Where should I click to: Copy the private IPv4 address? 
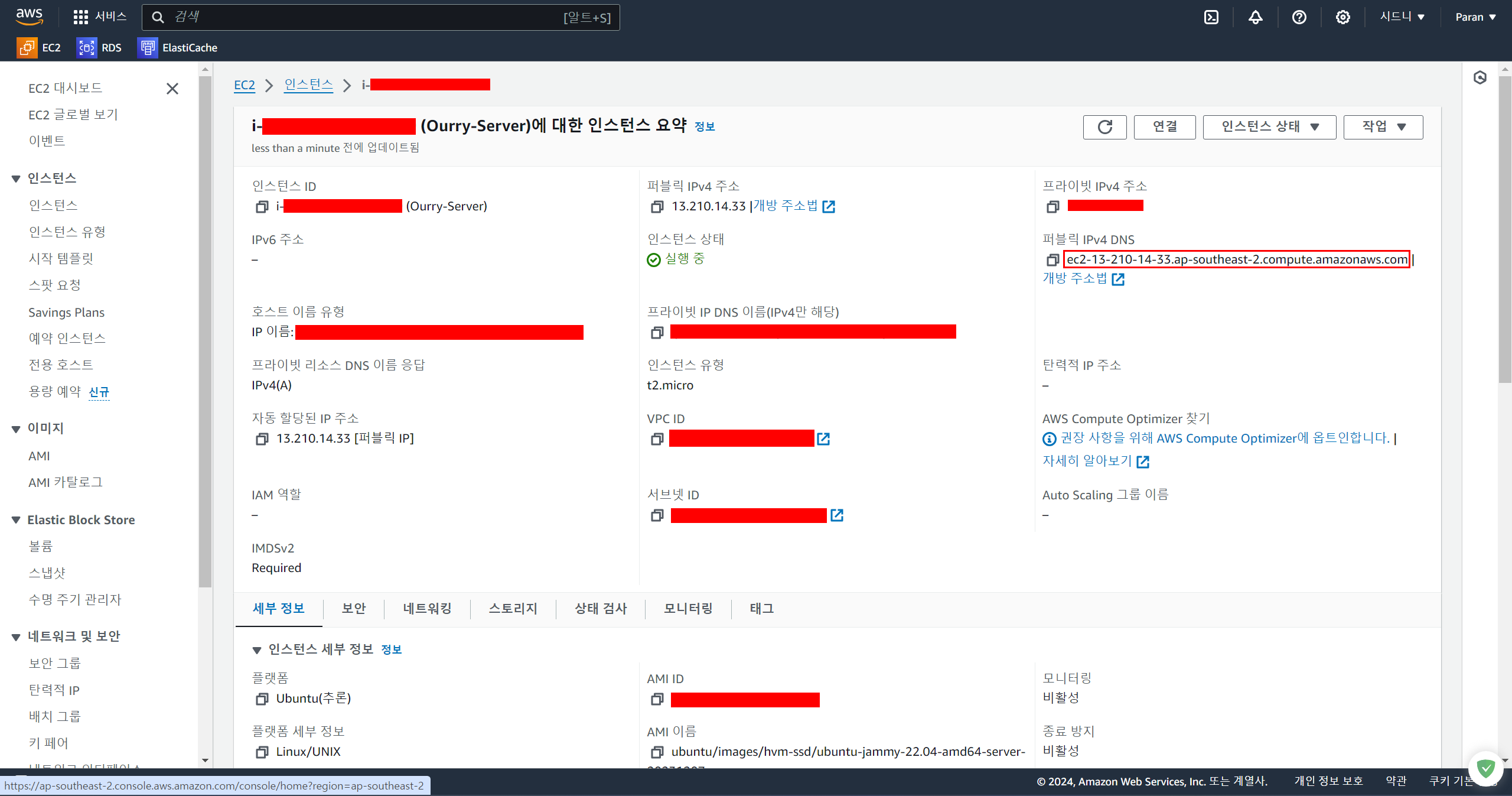[x=1052, y=207]
